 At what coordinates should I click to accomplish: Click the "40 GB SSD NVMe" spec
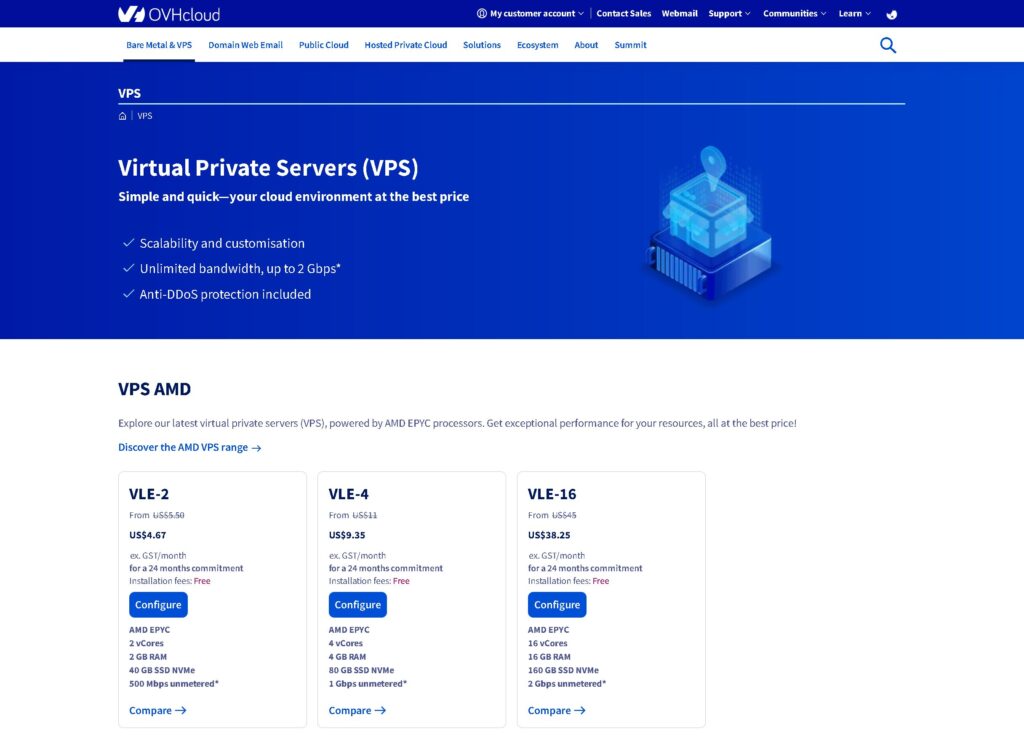tap(162, 670)
